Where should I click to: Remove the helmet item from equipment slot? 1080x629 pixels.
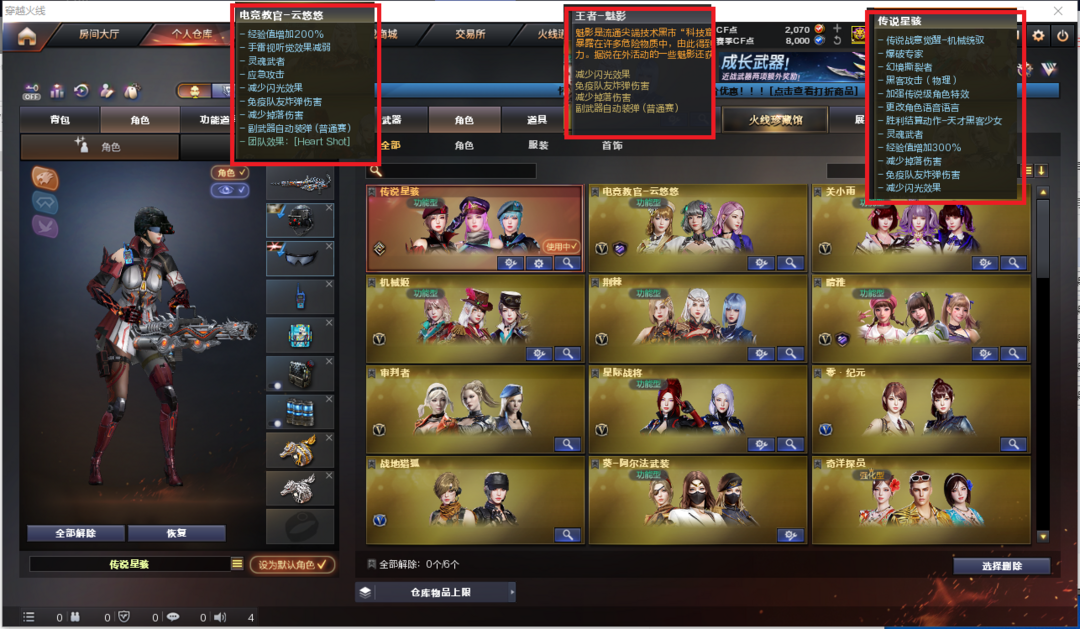[x=329, y=207]
